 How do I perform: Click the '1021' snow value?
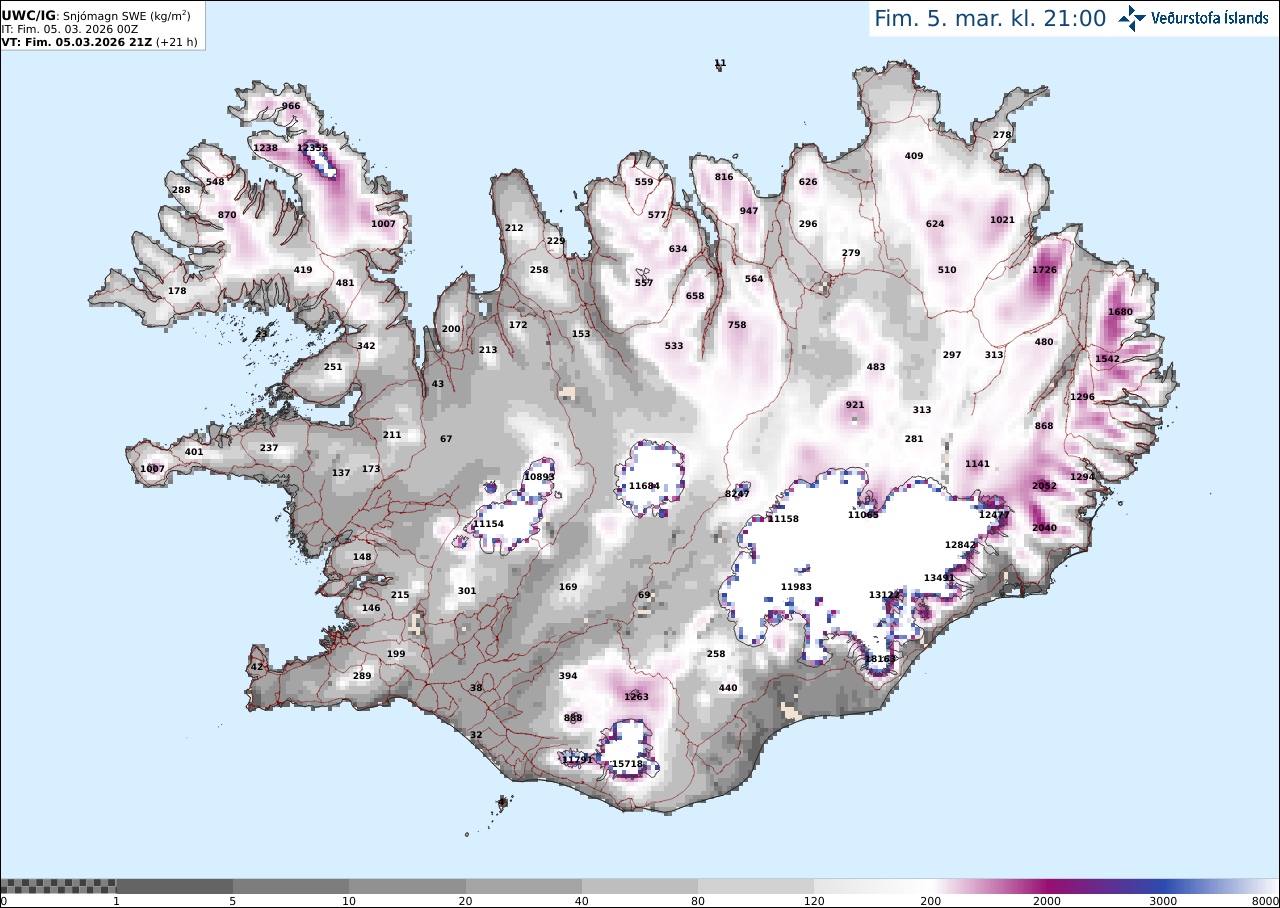(1002, 220)
